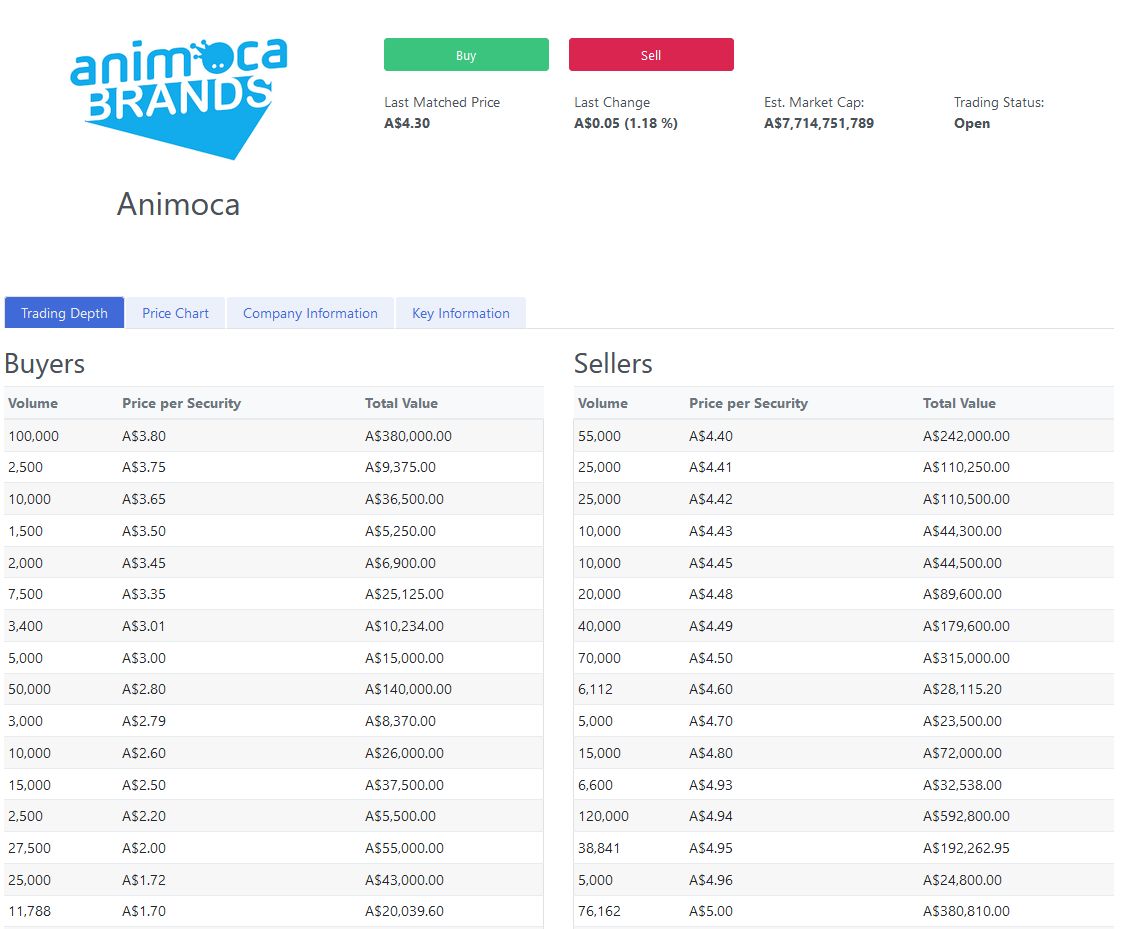This screenshot has height=929, width=1123.
Task: Select buyer price A$2.50
Action: point(144,785)
